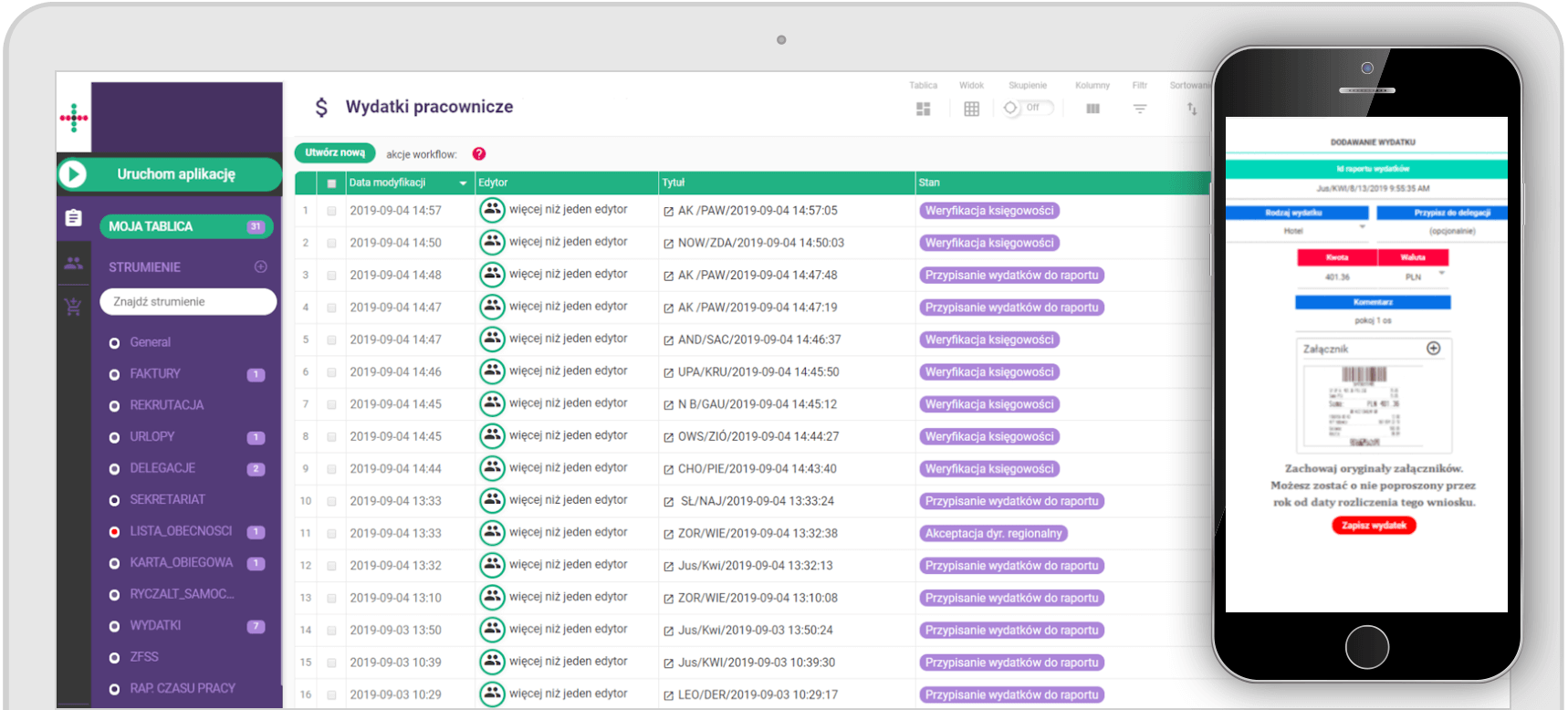Select the checkbox for row 1

331,211
